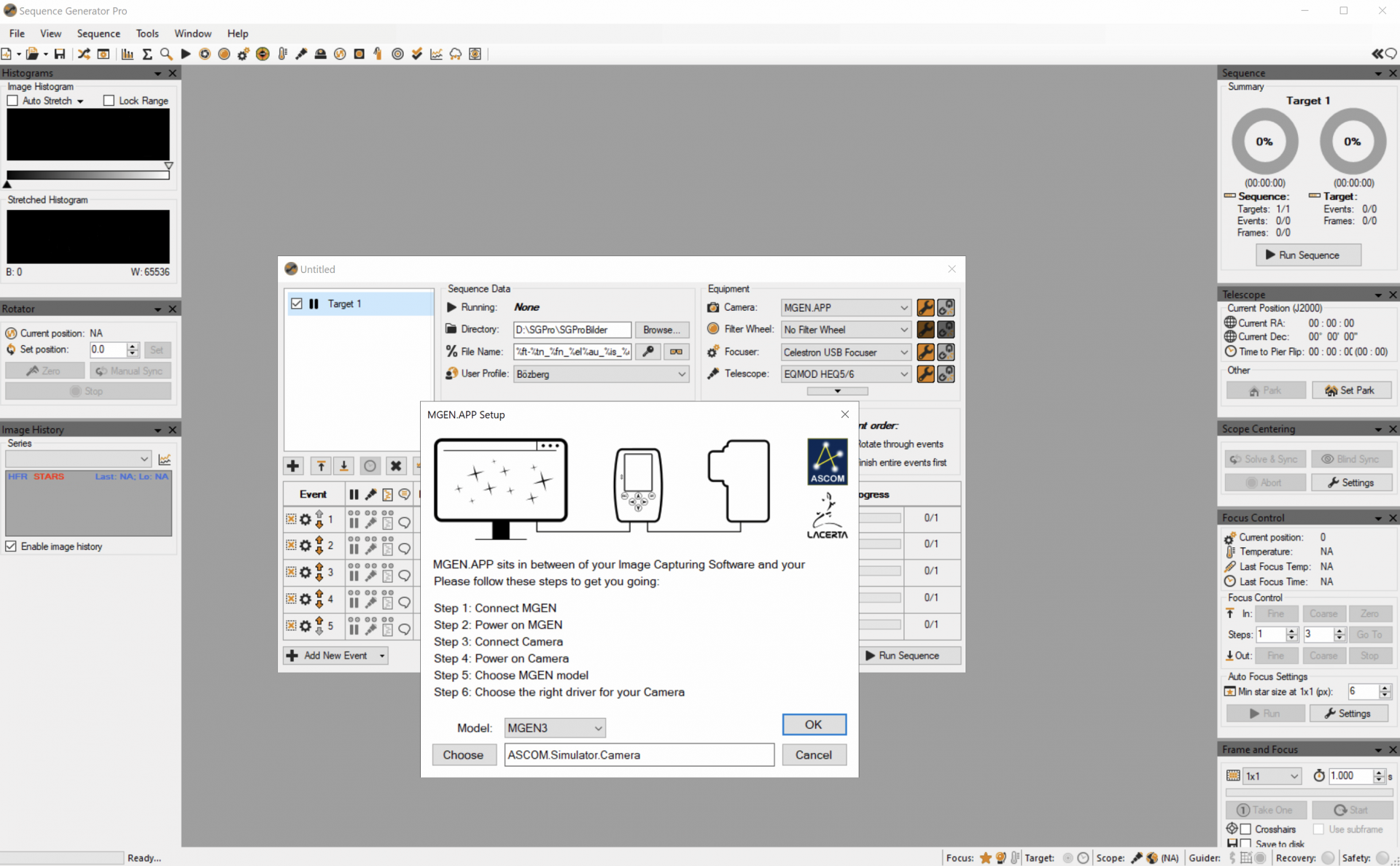Click the magnifying glass icon in the toolbar
The width and height of the screenshot is (1400, 866).
pos(166,54)
